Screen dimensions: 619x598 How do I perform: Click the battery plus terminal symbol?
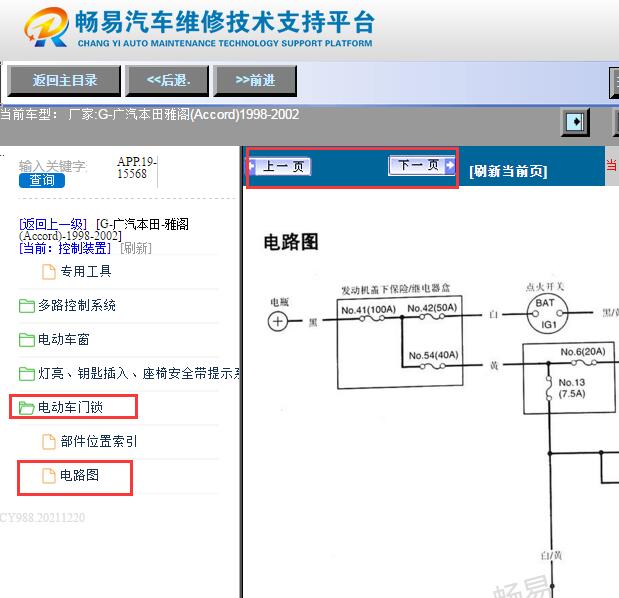[278, 321]
